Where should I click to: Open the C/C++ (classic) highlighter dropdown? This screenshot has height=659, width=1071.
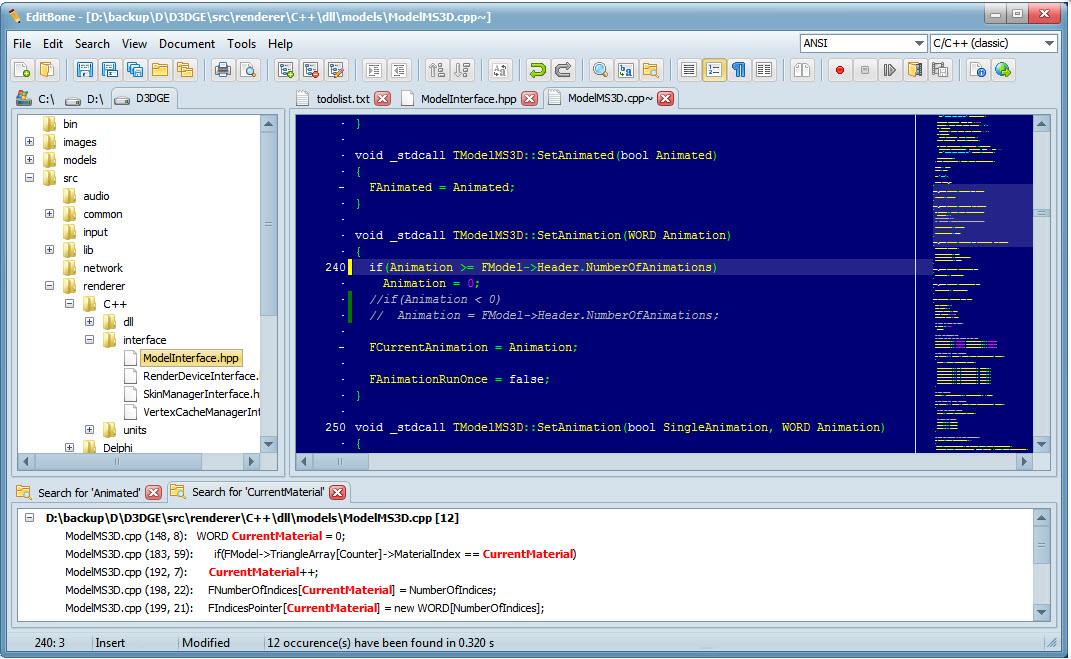[x=993, y=43]
